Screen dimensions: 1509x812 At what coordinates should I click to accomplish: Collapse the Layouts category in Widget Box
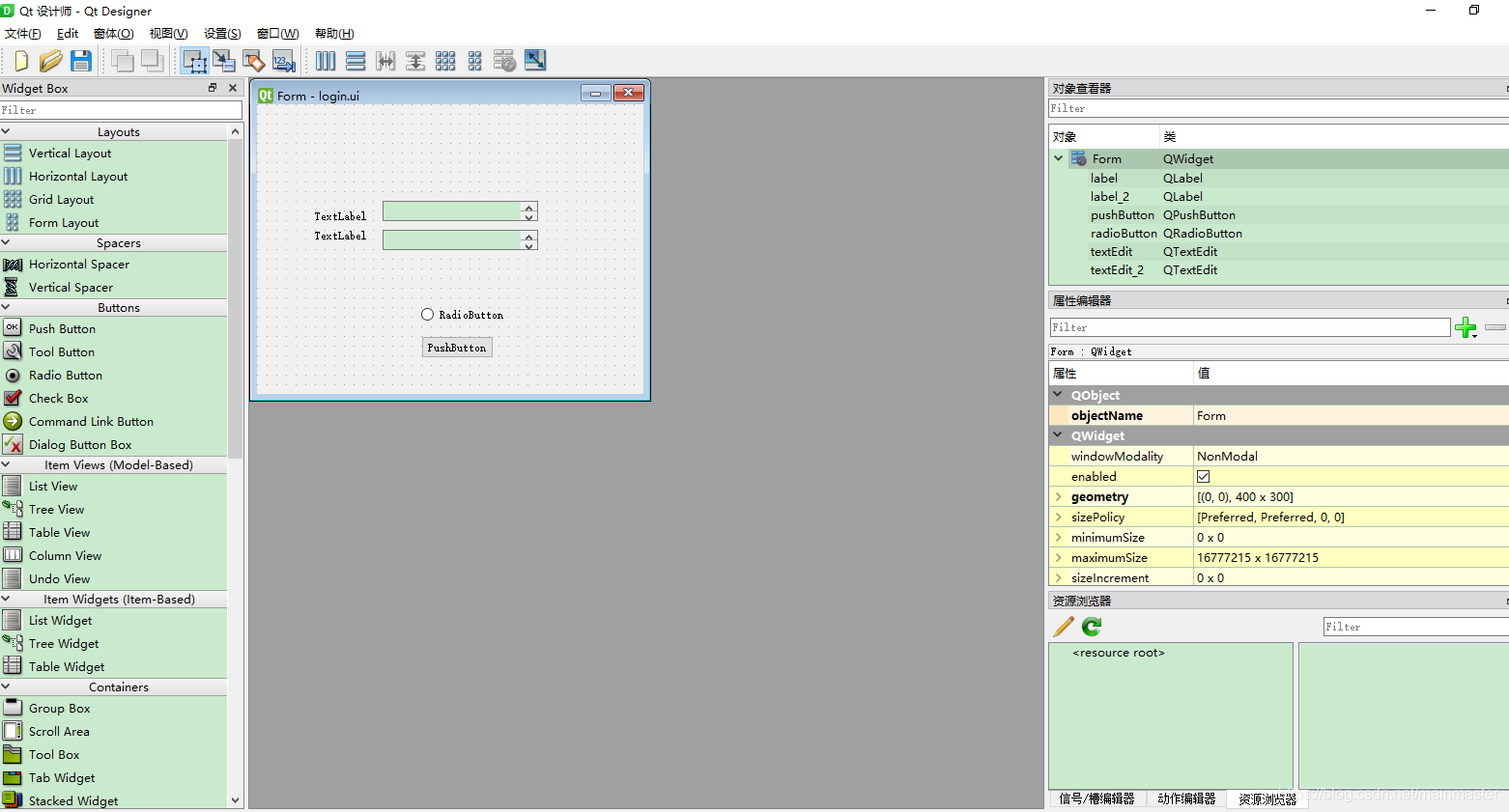click(6, 131)
